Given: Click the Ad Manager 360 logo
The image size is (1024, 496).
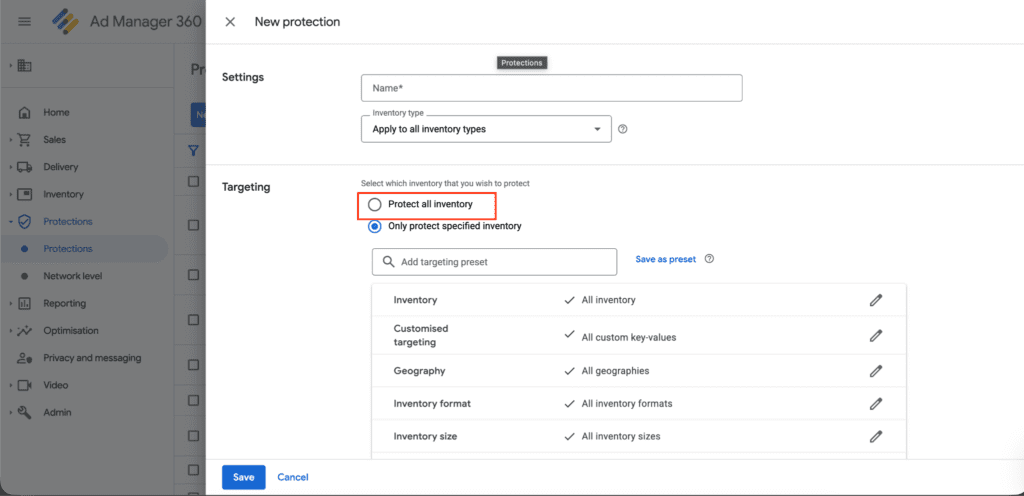Looking at the screenshot, I should coord(65,22).
